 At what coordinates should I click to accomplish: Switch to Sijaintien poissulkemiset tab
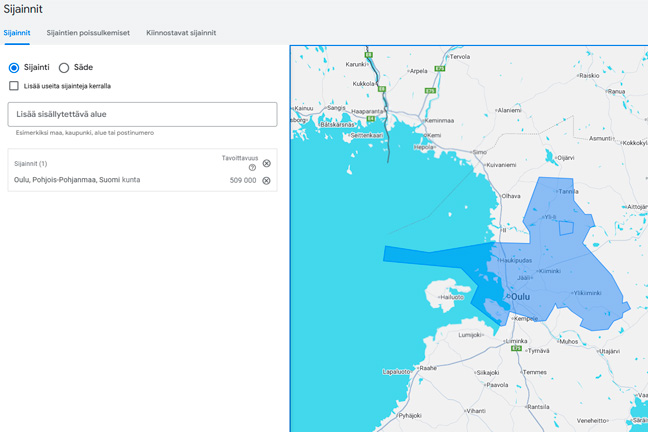click(88, 33)
